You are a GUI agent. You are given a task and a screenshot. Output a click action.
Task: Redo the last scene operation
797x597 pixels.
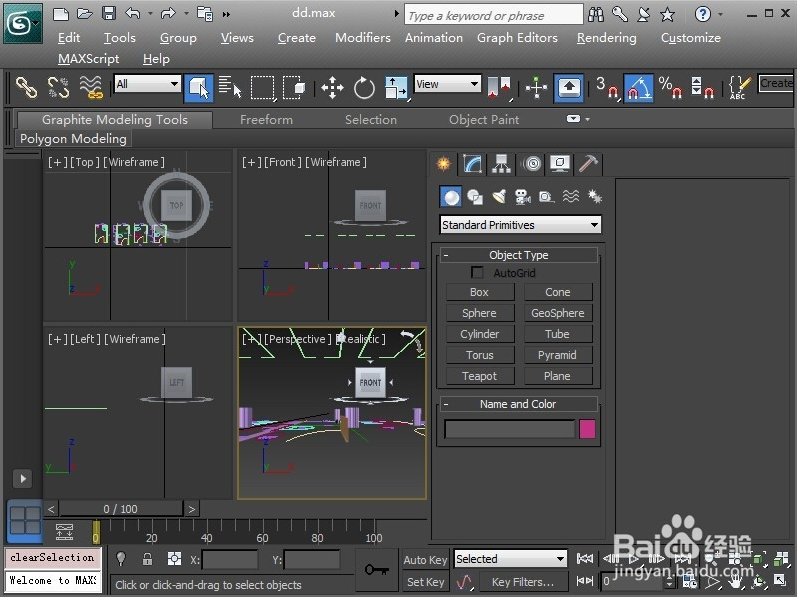coord(168,14)
